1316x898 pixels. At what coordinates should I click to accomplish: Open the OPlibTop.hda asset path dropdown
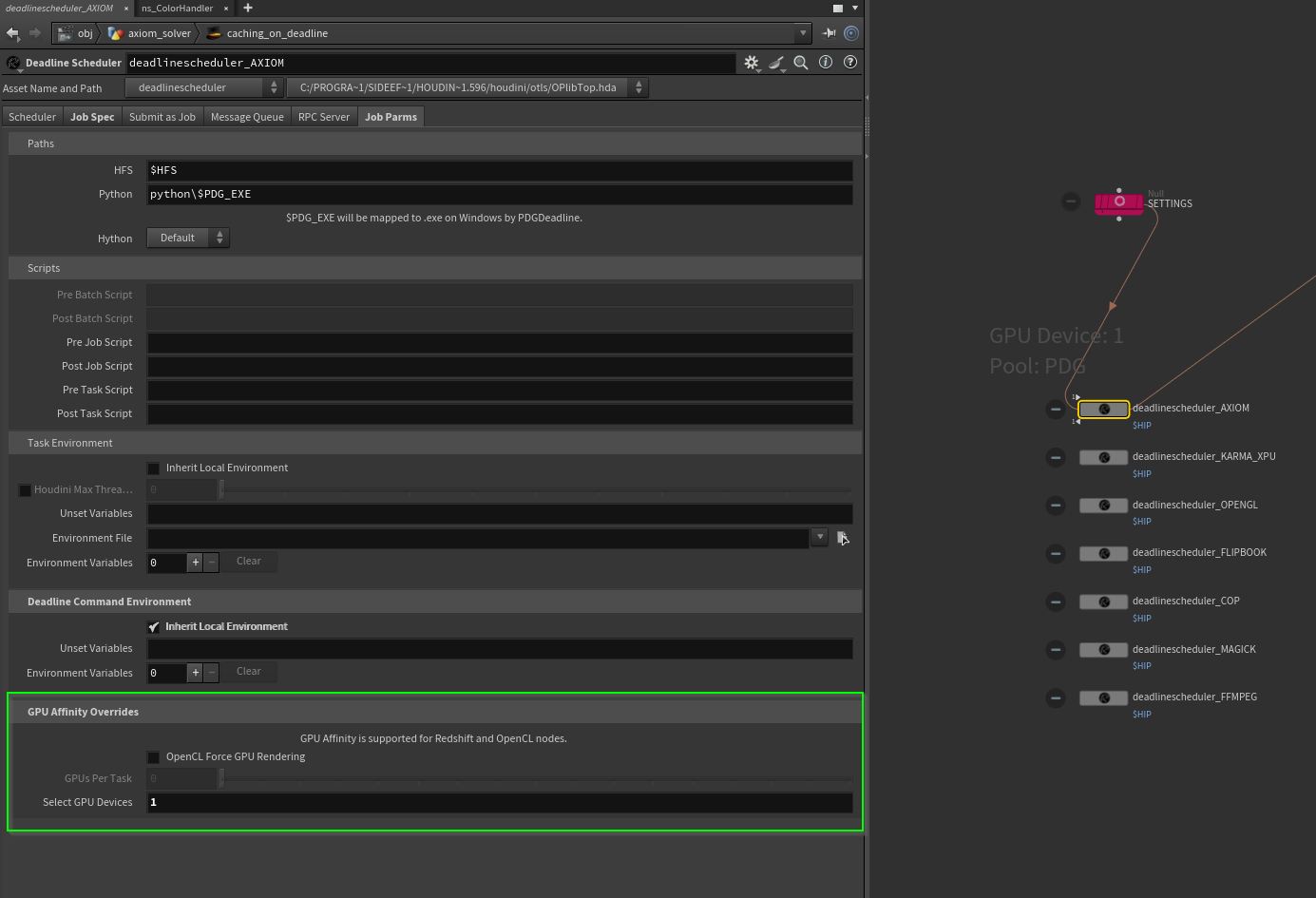pos(467,87)
